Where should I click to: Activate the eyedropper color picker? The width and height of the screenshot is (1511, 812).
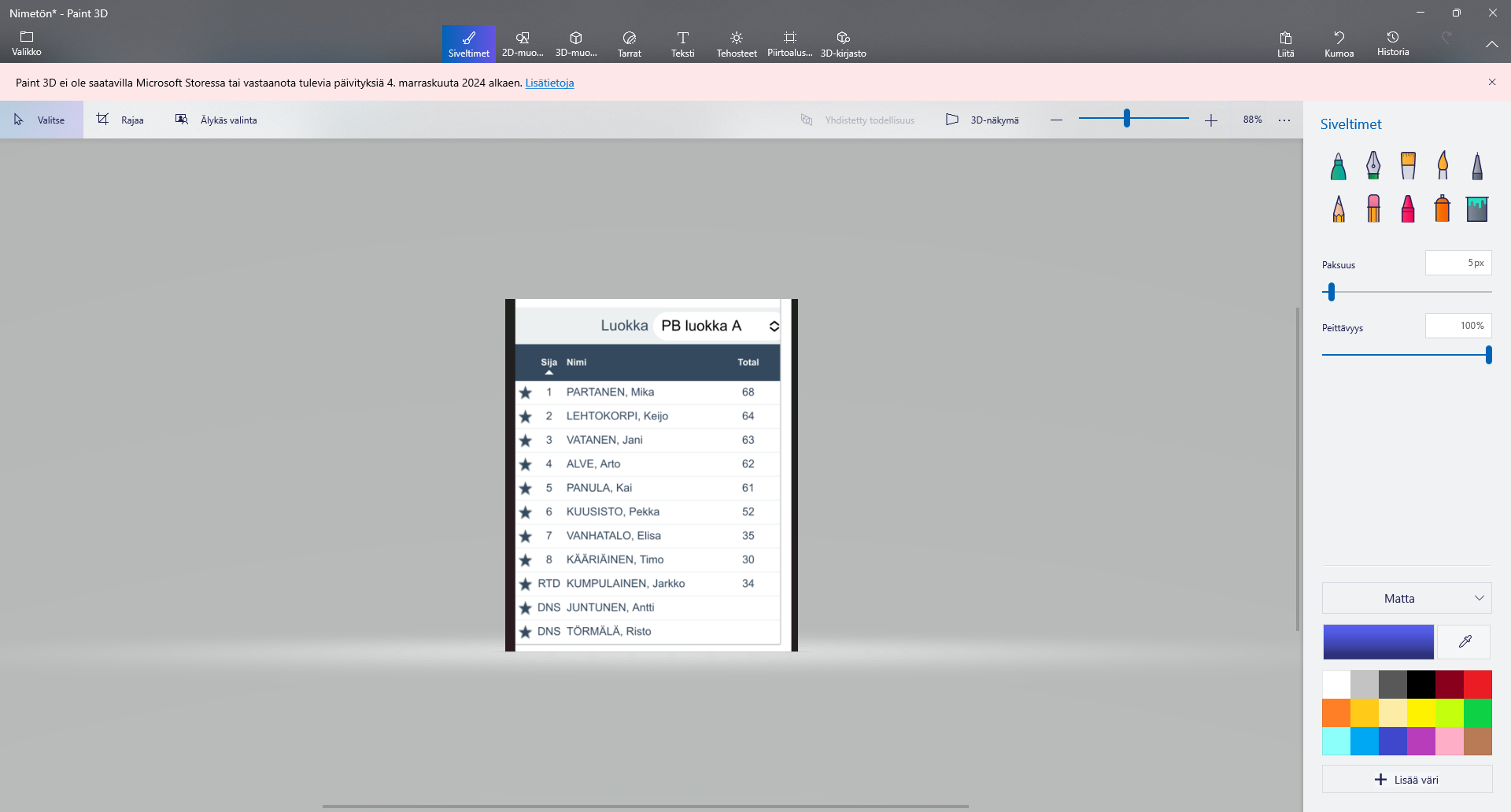1464,642
